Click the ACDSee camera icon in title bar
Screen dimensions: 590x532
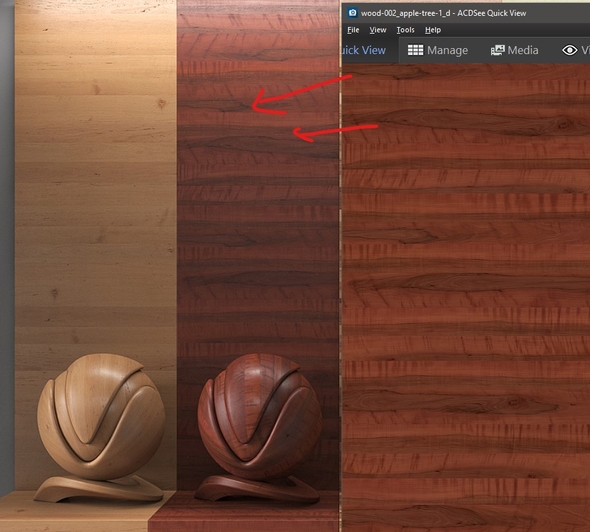(x=353, y=13)
